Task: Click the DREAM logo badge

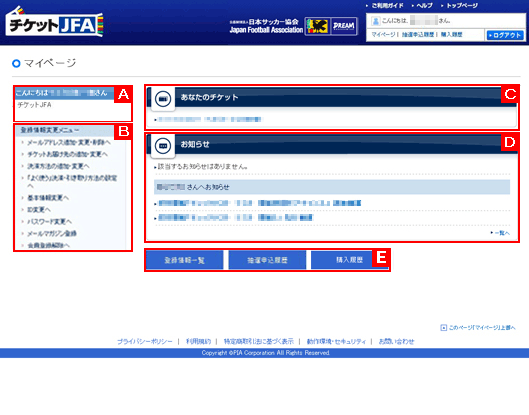Action: click(344, 26)
